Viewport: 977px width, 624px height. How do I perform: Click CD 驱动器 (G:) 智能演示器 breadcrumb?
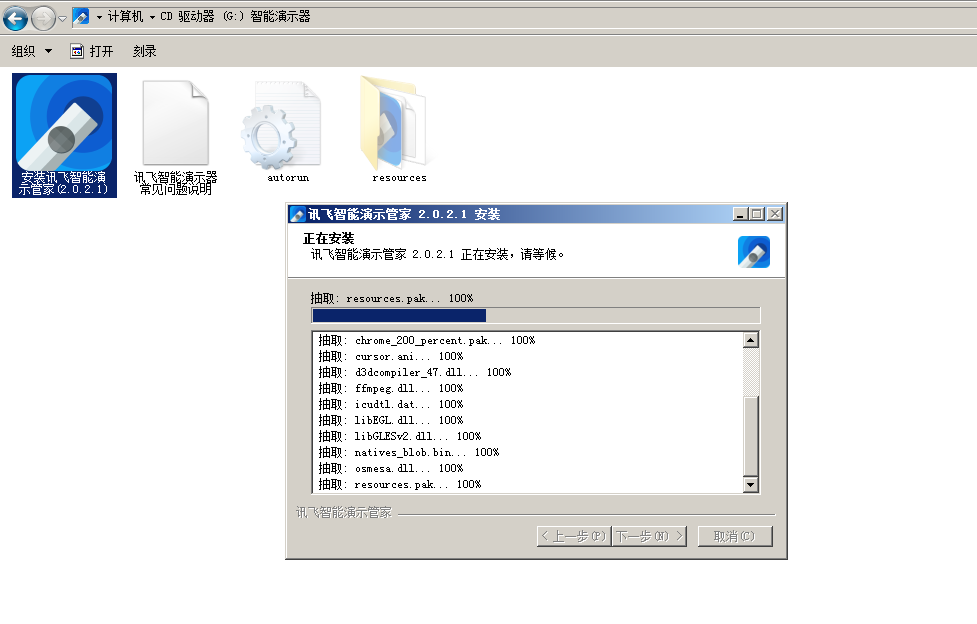coord(235,17)
